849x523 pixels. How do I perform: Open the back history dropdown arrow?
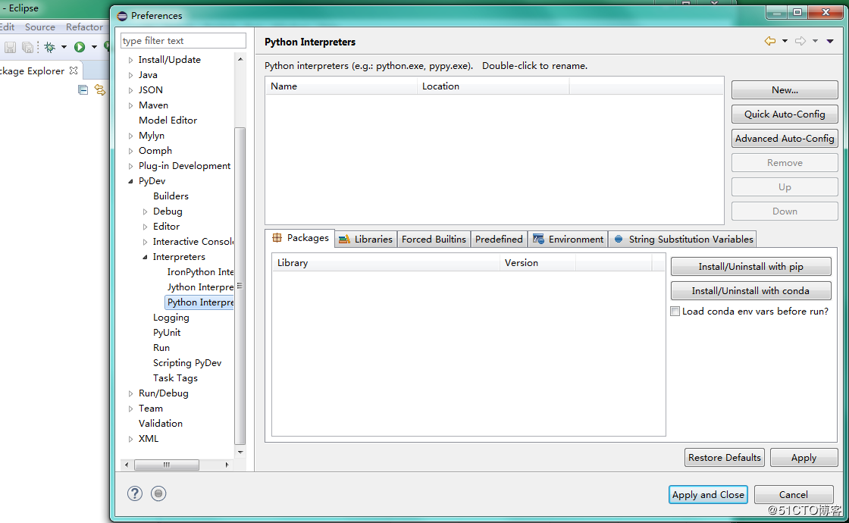click(785, 41)
